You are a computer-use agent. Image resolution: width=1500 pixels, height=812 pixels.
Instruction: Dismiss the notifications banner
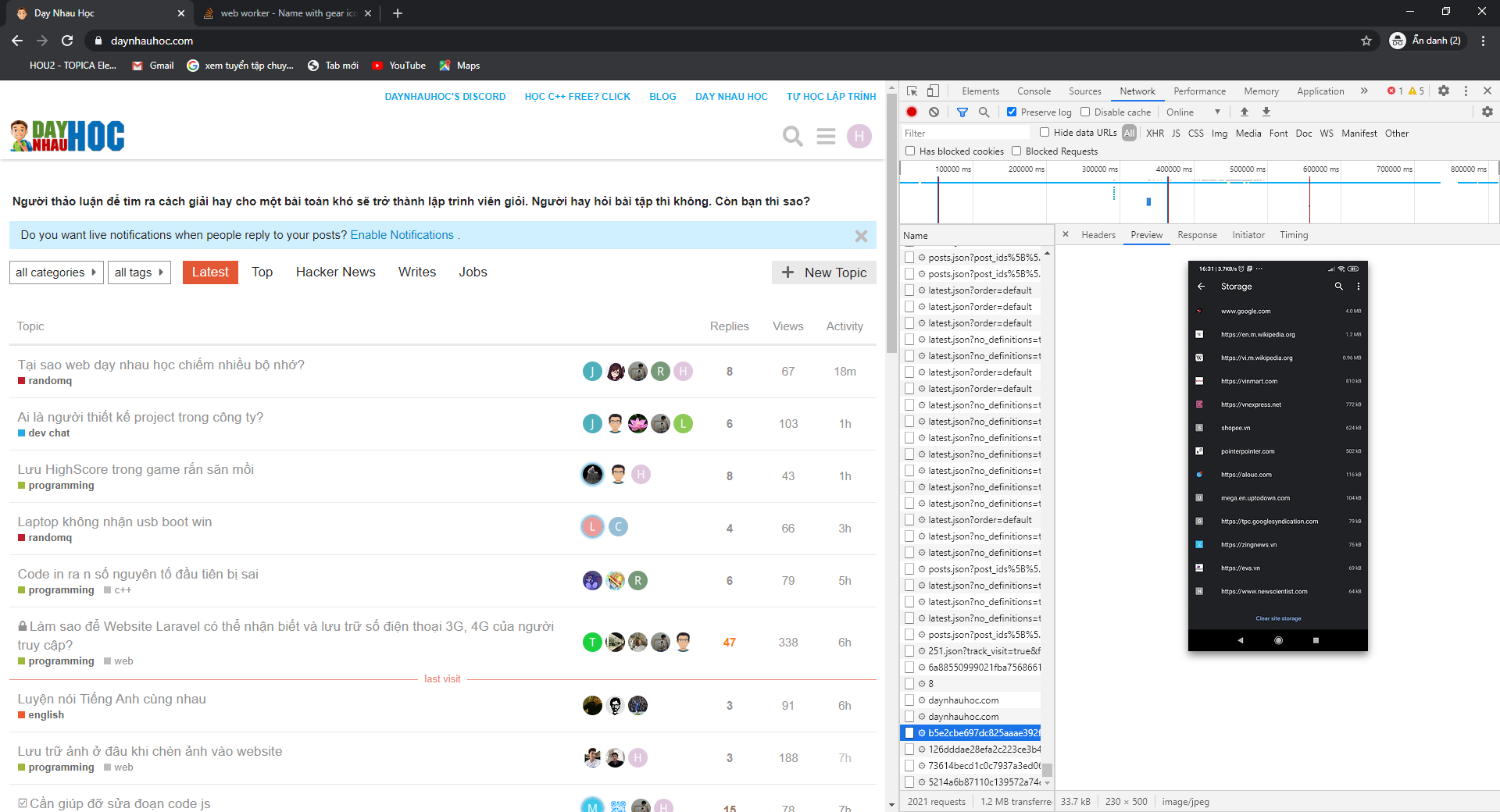pyautogui.click(x=861, y=236)
